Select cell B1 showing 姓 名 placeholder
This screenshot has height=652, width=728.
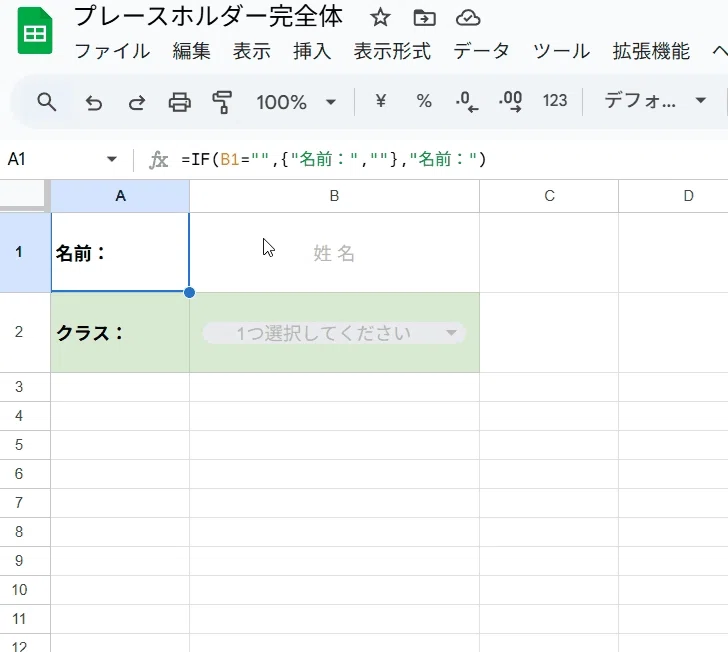(x=334, y=252)
